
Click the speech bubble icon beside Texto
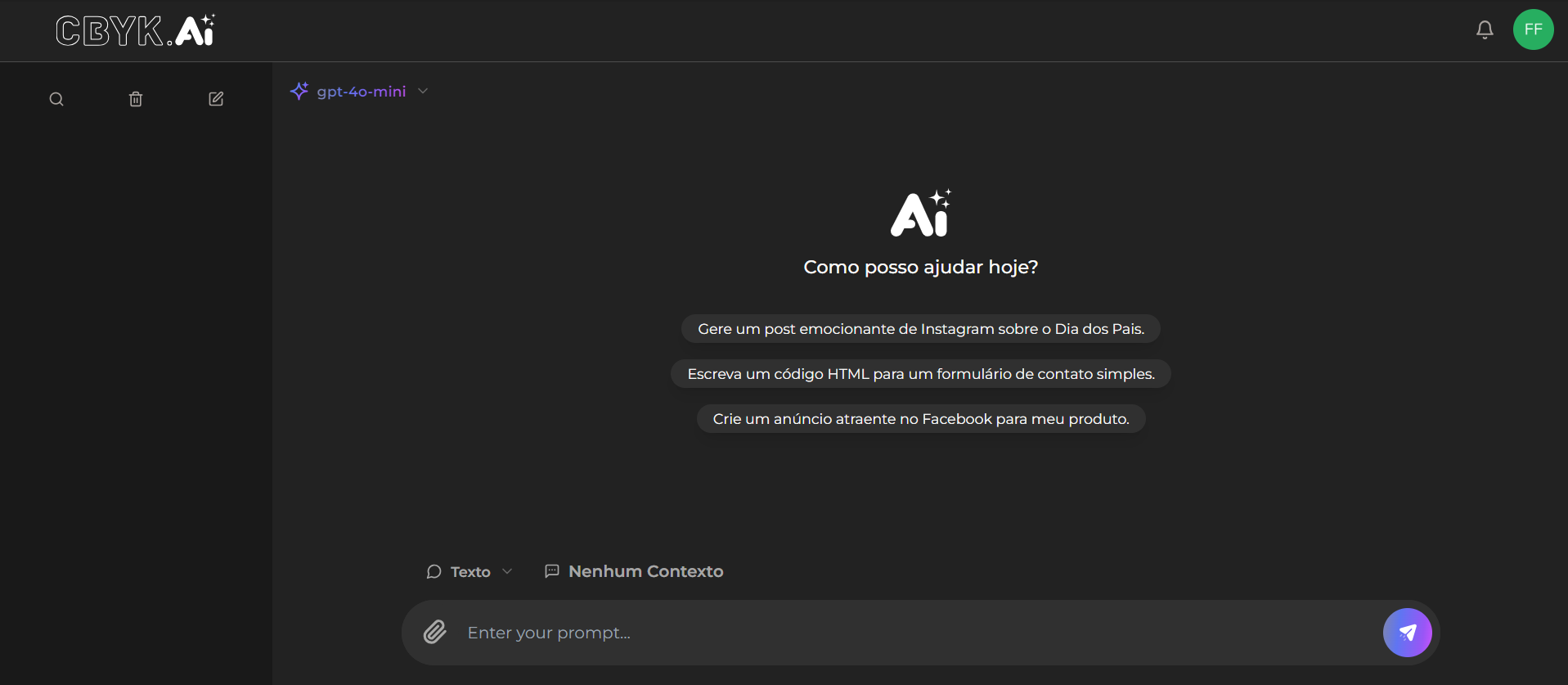(x=434, y=571)
